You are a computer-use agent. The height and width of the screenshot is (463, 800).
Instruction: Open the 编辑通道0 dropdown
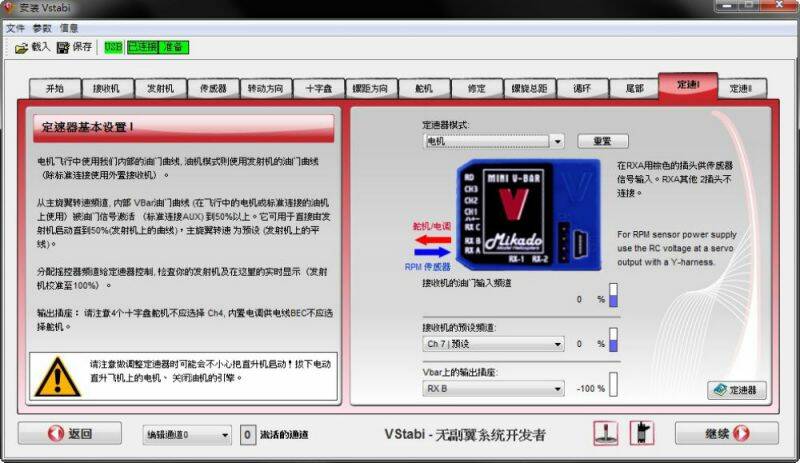click(187, 435)
